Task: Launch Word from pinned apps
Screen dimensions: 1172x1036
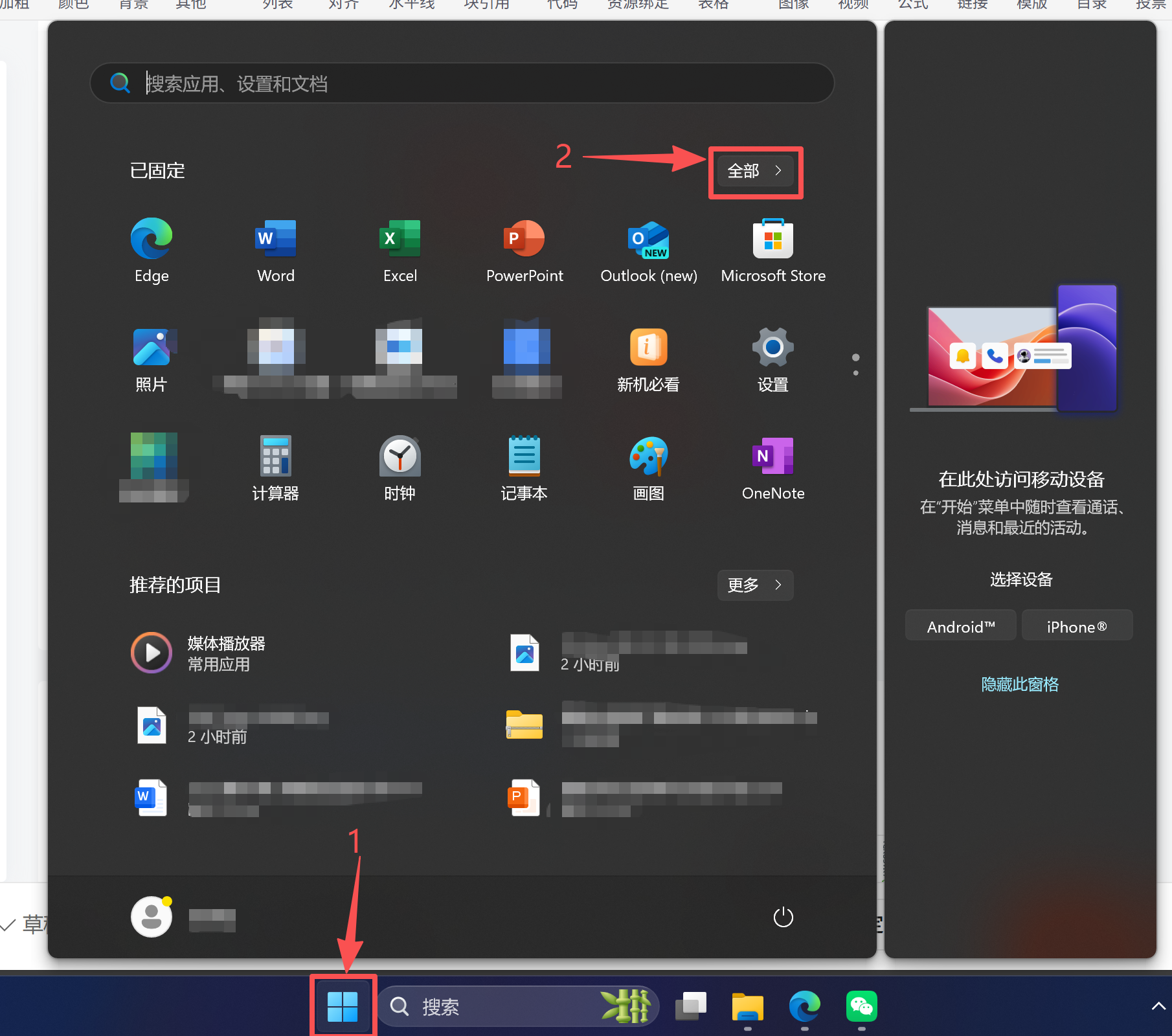Action: 276,251
